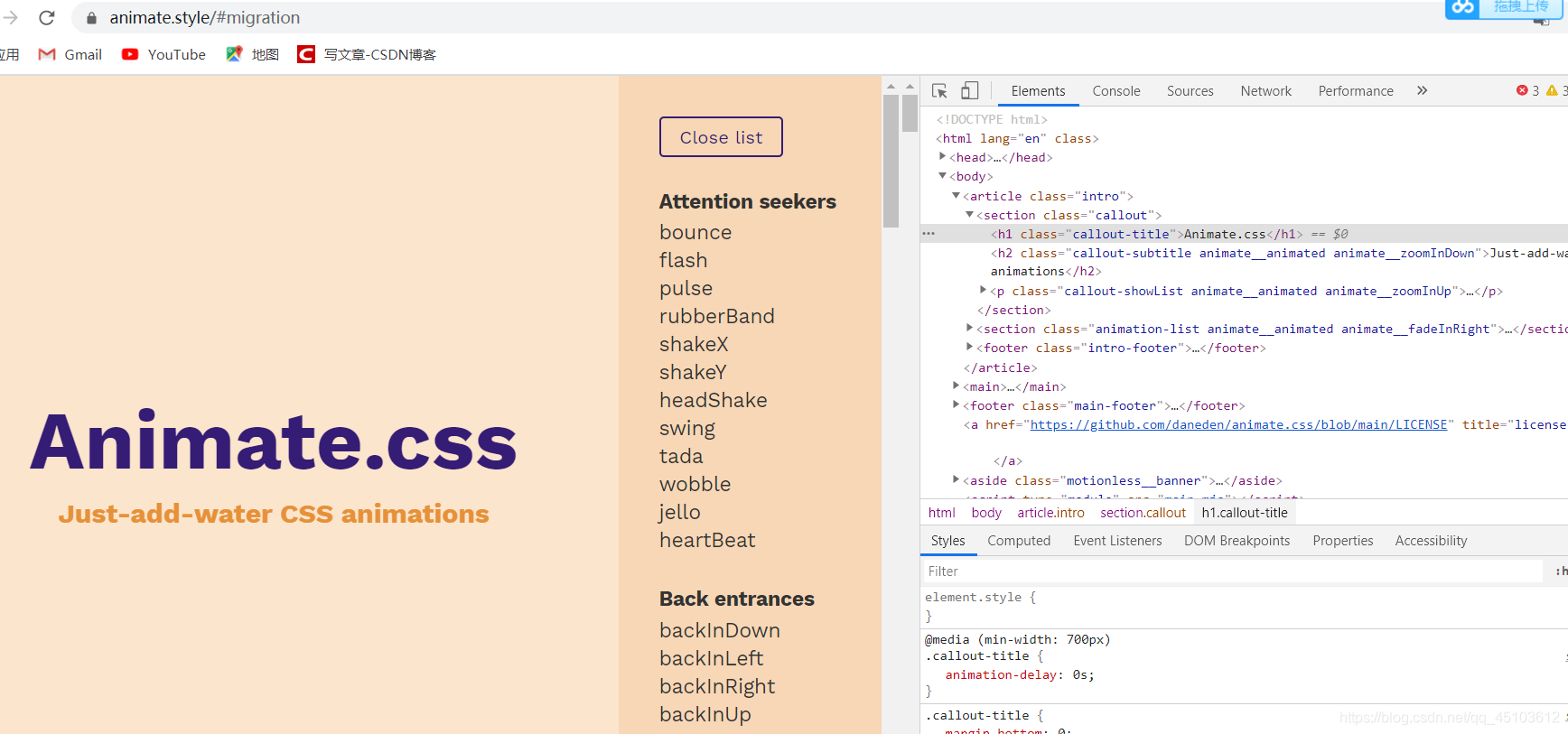Expand the footer main-footer node
1568x734 pixels.
point(957,405)
